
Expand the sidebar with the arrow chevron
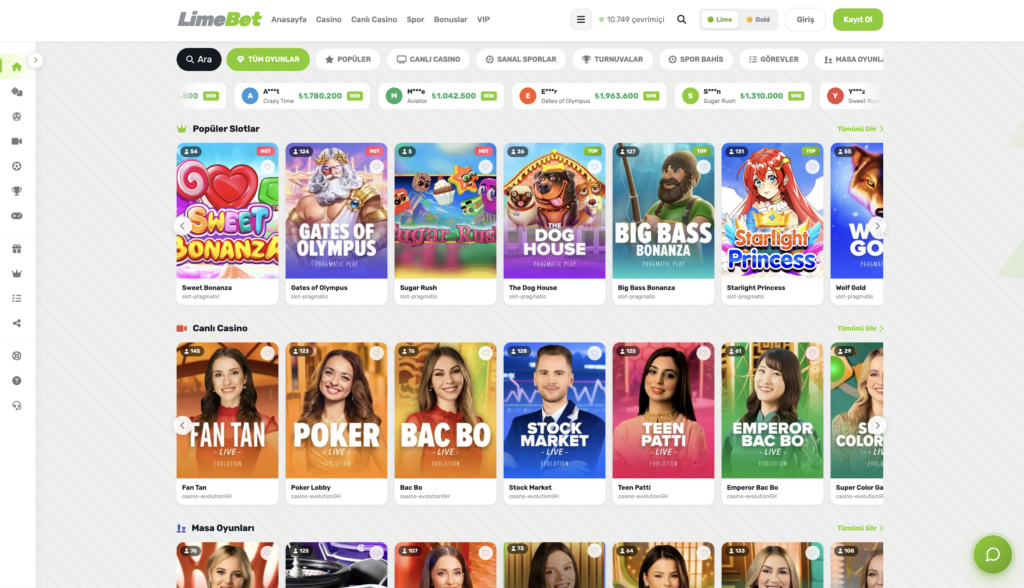point(35,60)
